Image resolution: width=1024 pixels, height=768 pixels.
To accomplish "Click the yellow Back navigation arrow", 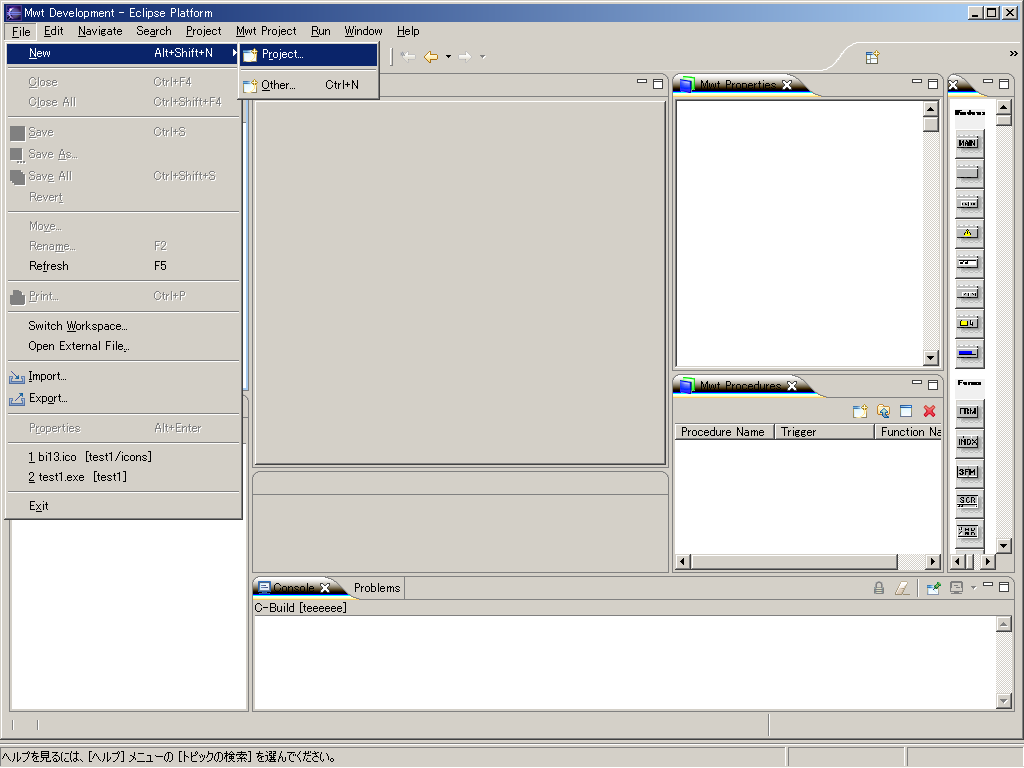I will [431, 57].
